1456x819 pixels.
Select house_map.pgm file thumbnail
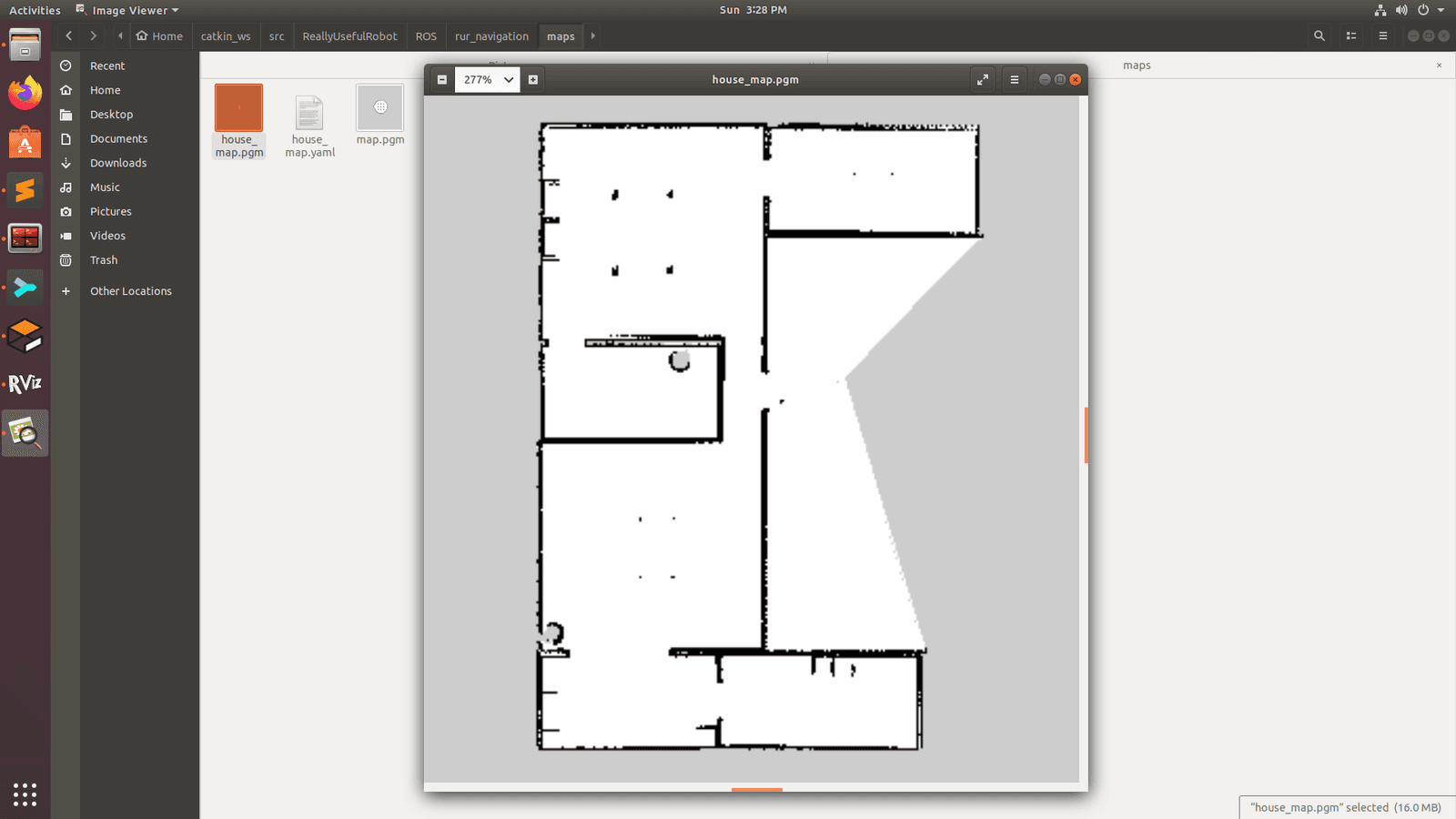[x=239, y=108]
